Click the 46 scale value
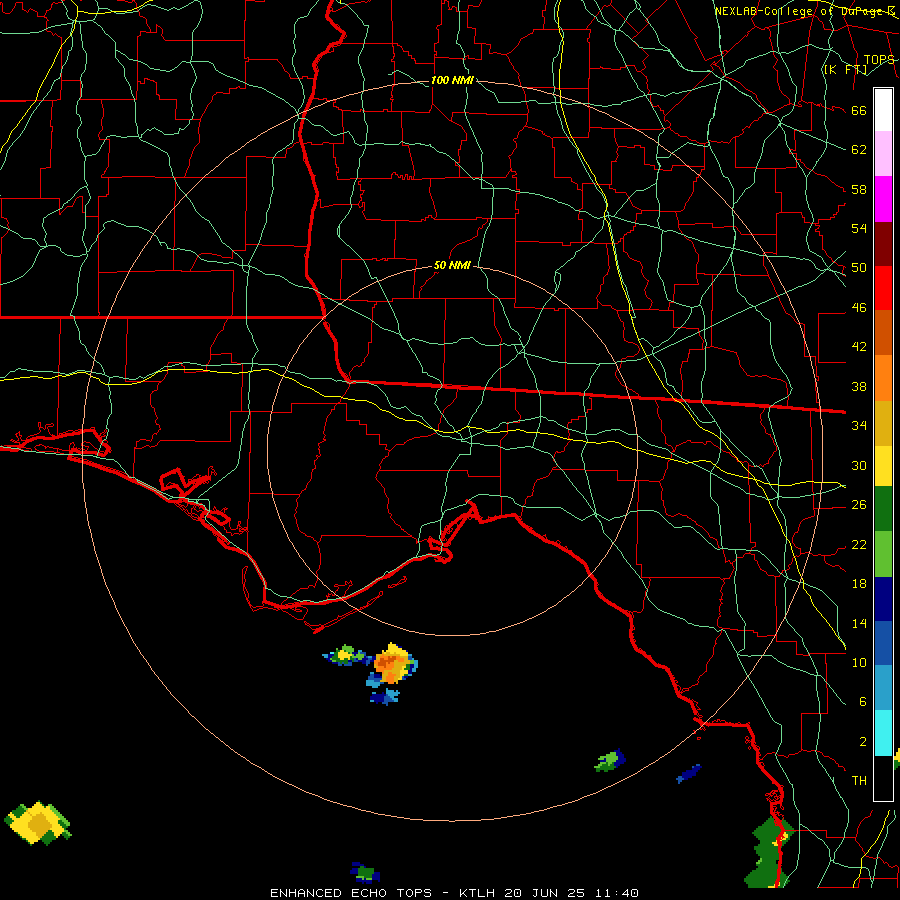900x900 pixels. pyautogui.click(x=859, y=307)
